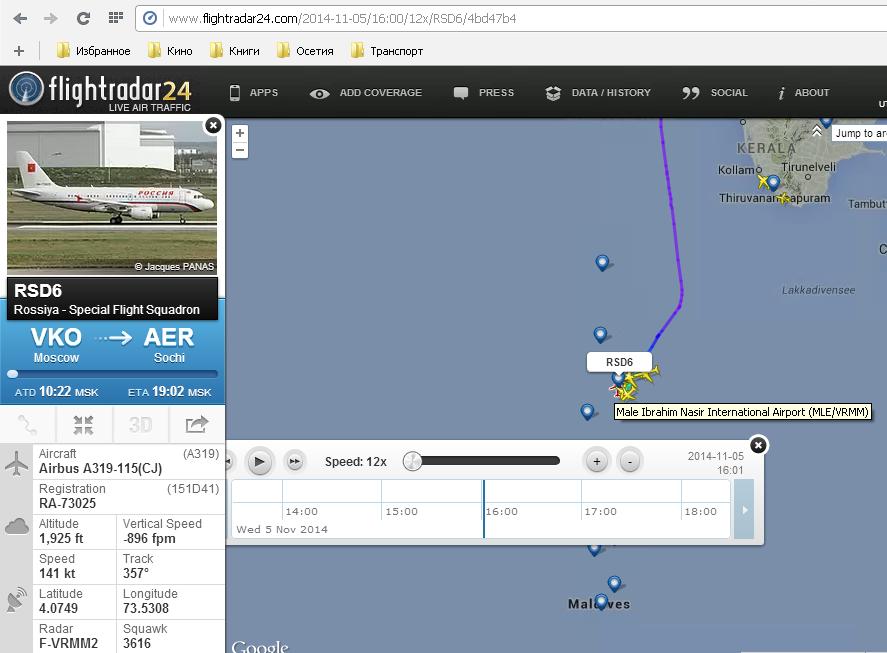The height and width of the screenshot is (653, 887).
Task: Go back with the browser back arrow
Action: [20, 19]
